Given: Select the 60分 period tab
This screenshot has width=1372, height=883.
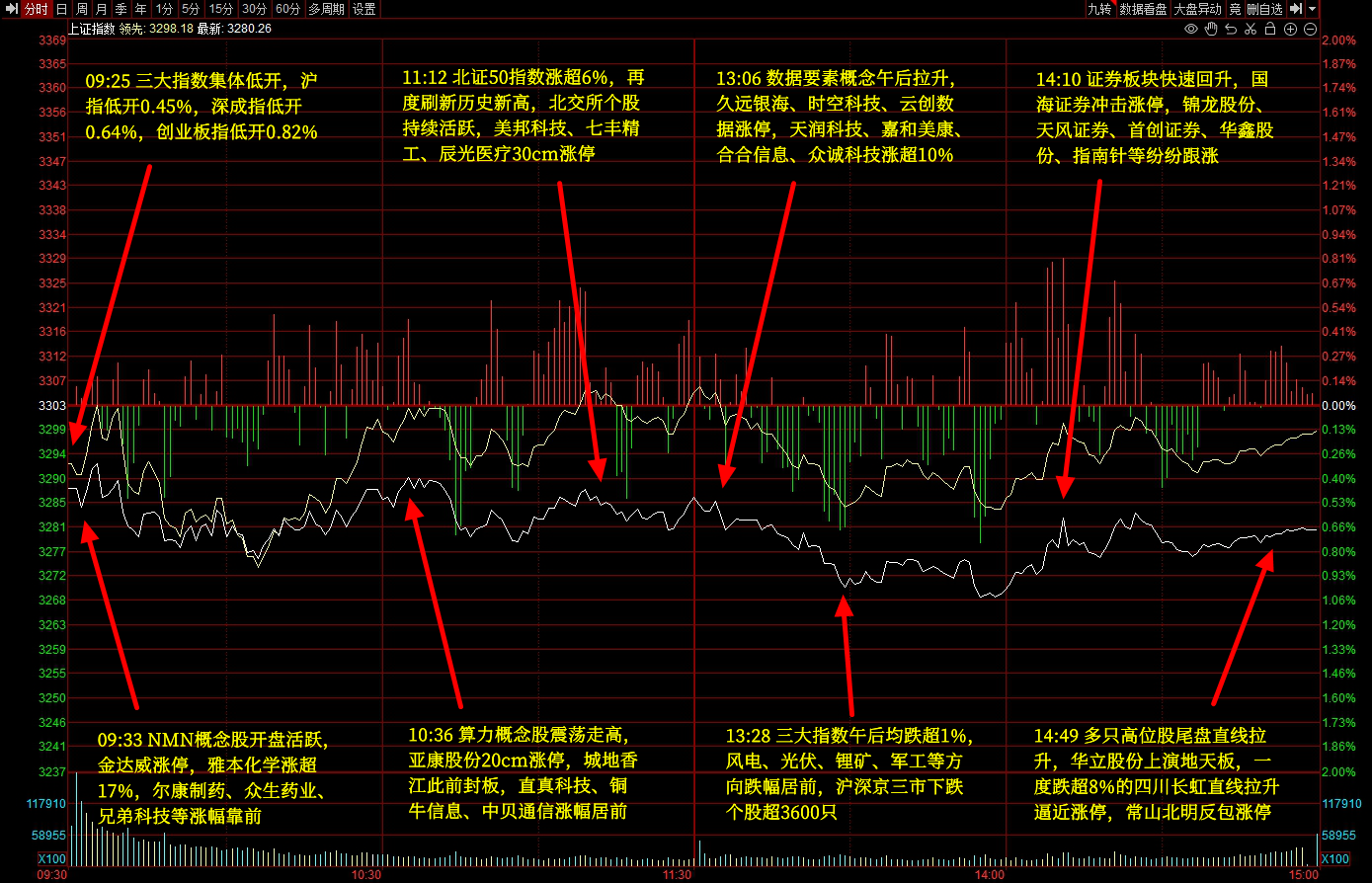Looking at the screenshot, I should click(287, 9).
